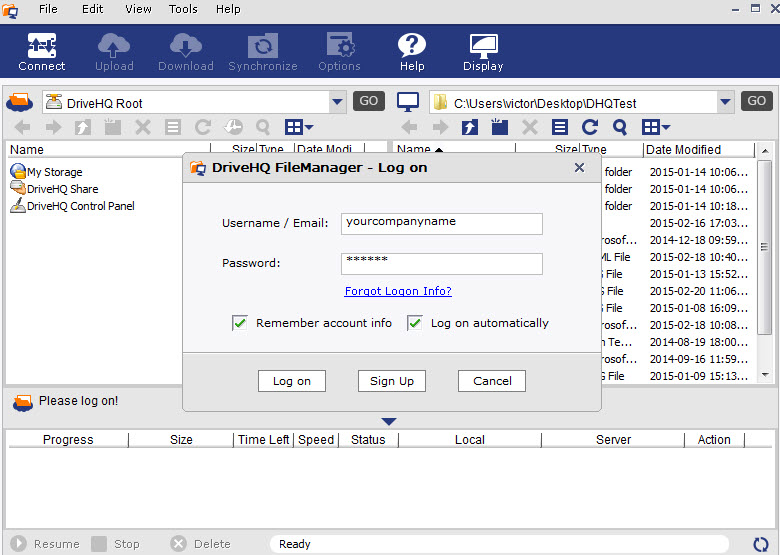Open the local view mode dropdown

pyautogui.click(x=656, y=127)
